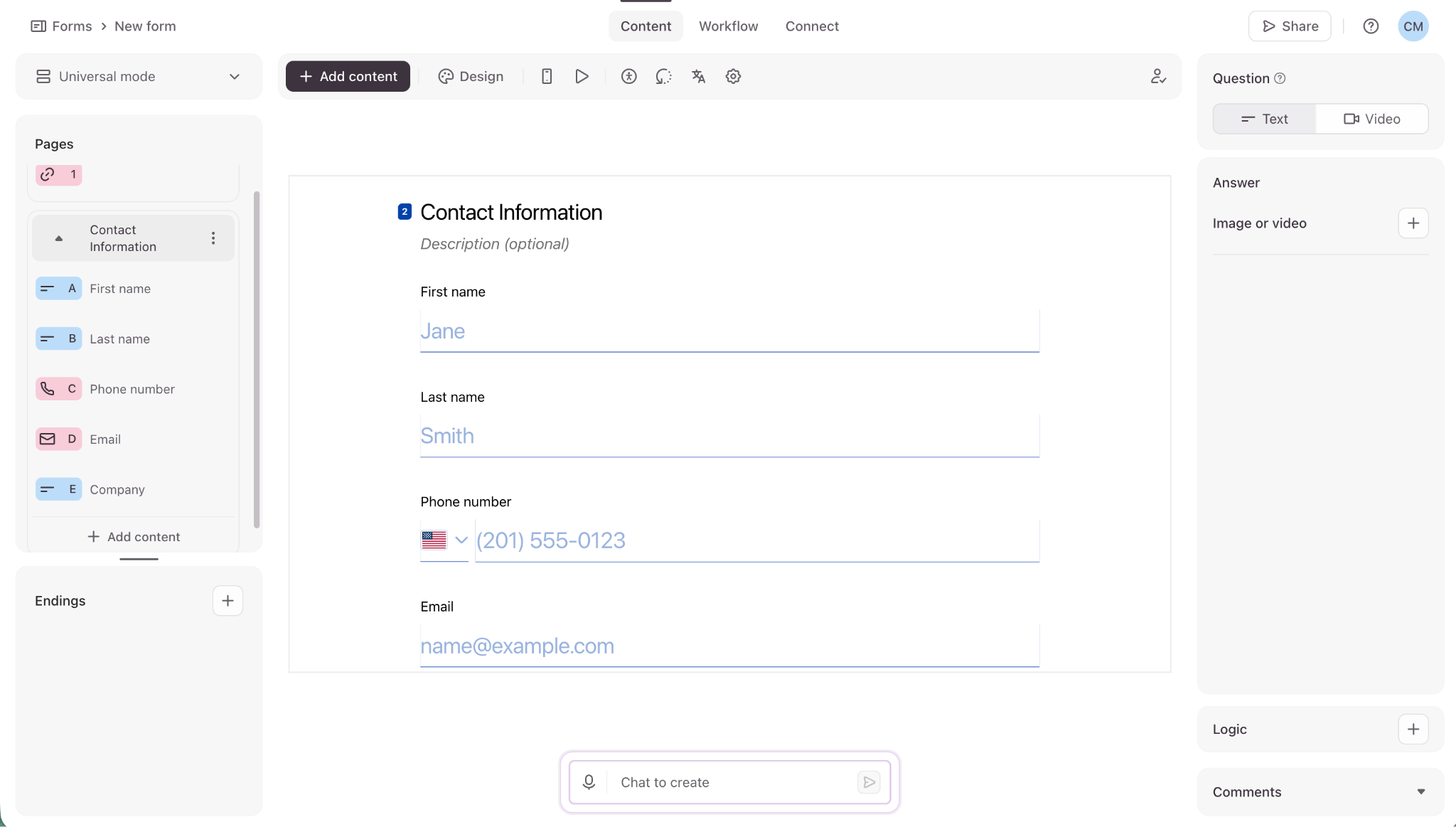Collapse the Contact Information page group
Viewport: 1456px width, 827px height.
pyautogui.click(x=59, y=238)
